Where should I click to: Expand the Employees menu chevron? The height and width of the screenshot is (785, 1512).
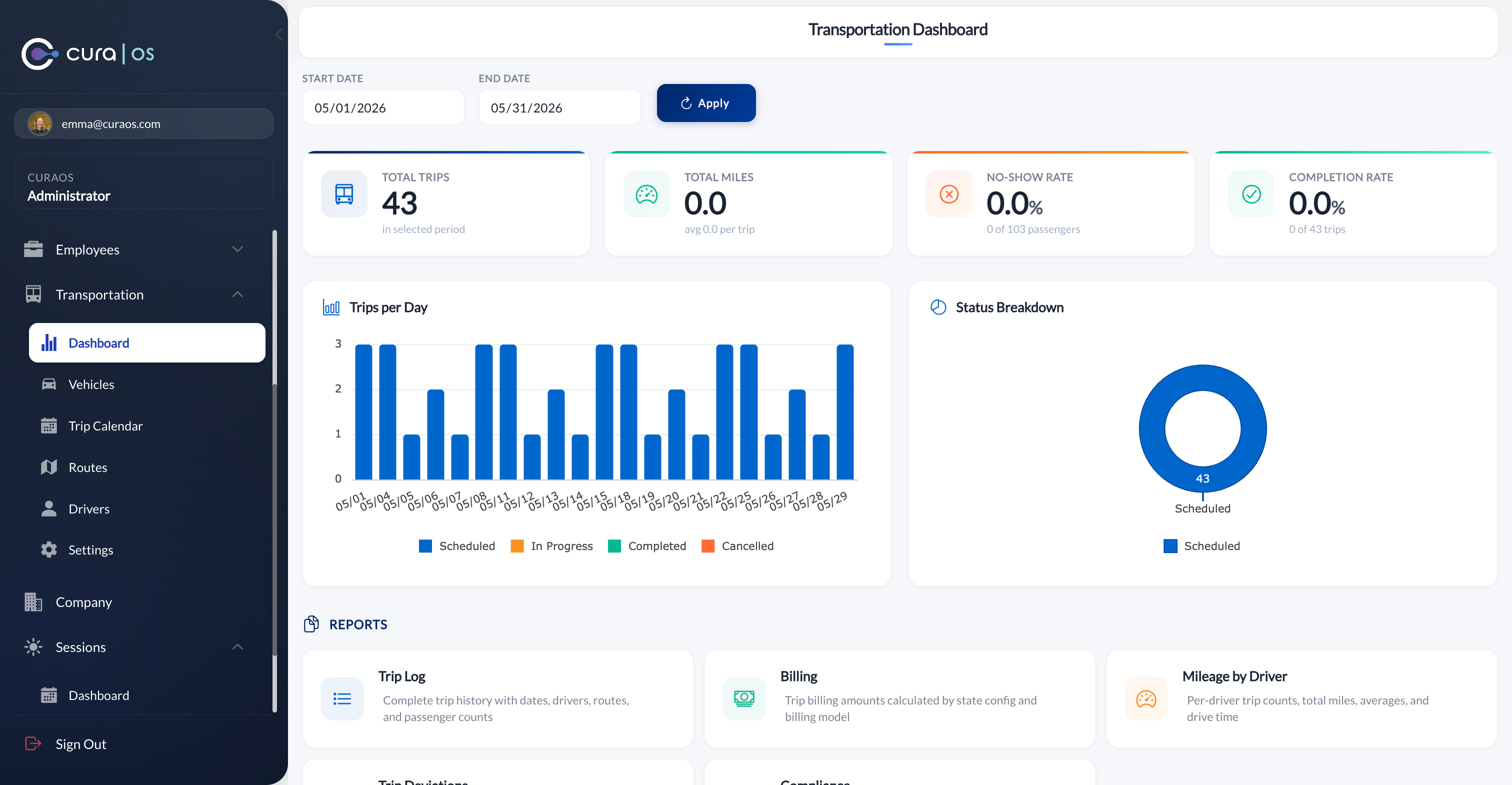[237, 249]
